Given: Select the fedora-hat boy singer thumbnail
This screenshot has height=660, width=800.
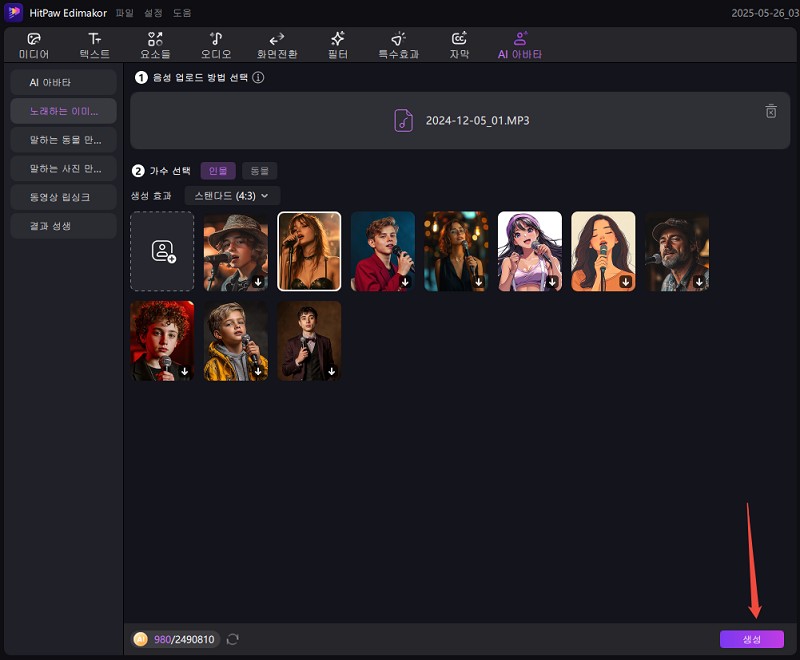Looking at the screenshot, I should click(236, 251).
